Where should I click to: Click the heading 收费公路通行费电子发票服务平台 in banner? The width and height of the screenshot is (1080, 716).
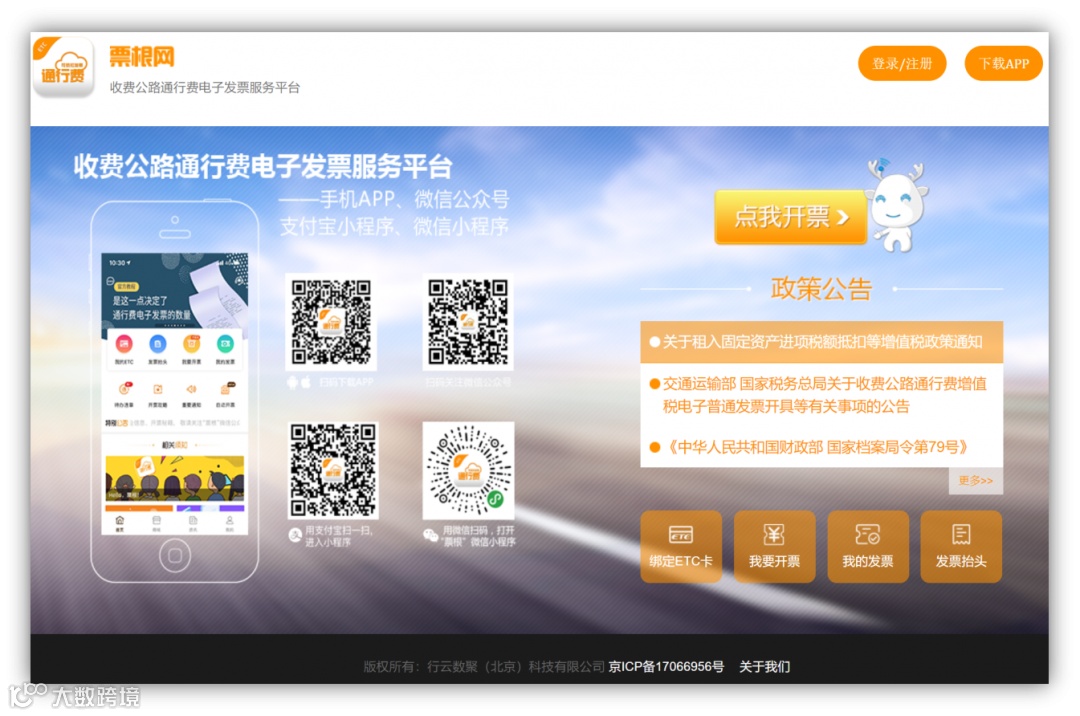click(263, 167)
